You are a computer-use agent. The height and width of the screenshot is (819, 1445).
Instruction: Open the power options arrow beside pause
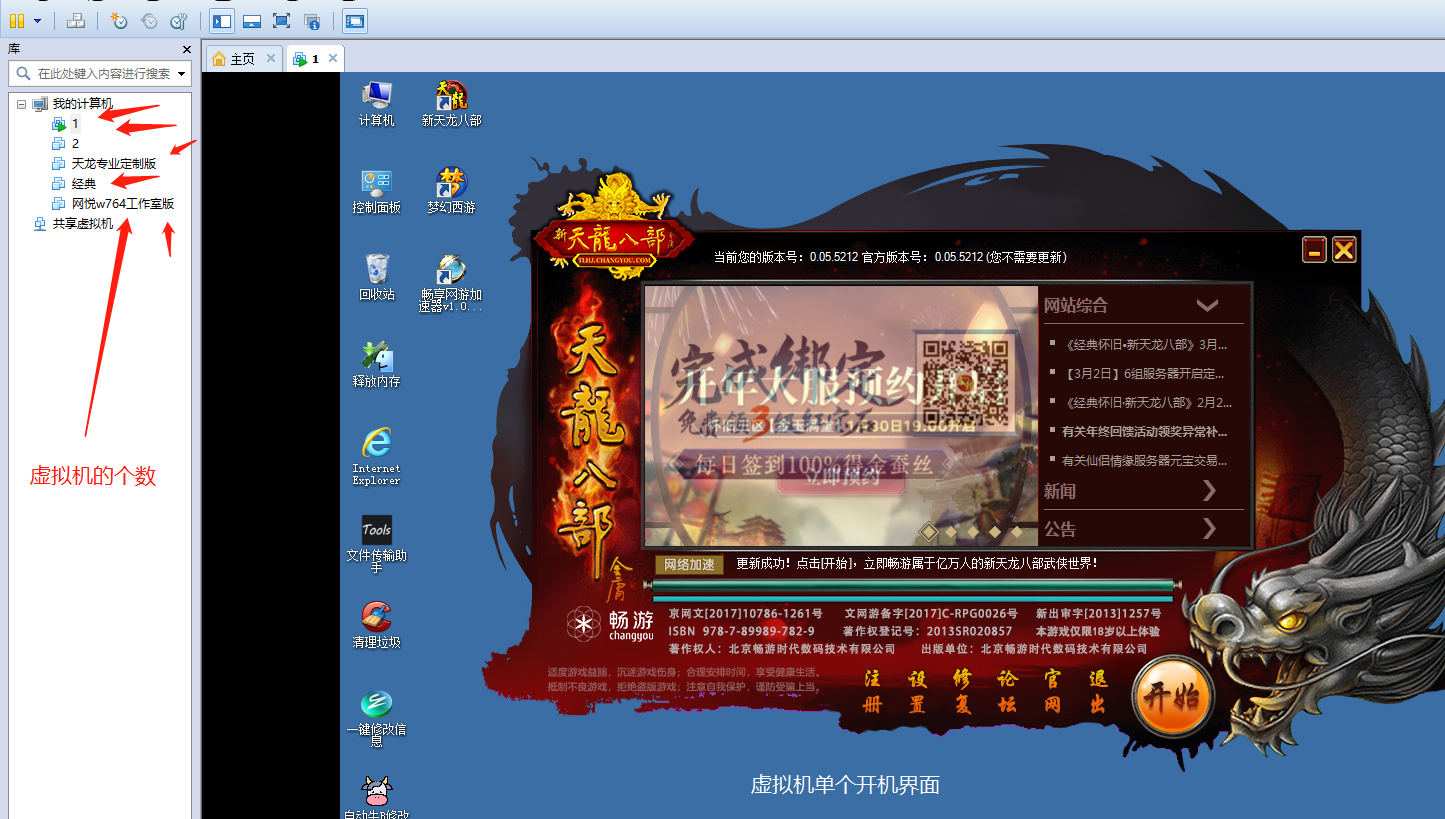pyautogui.click(x=38, y=20)
